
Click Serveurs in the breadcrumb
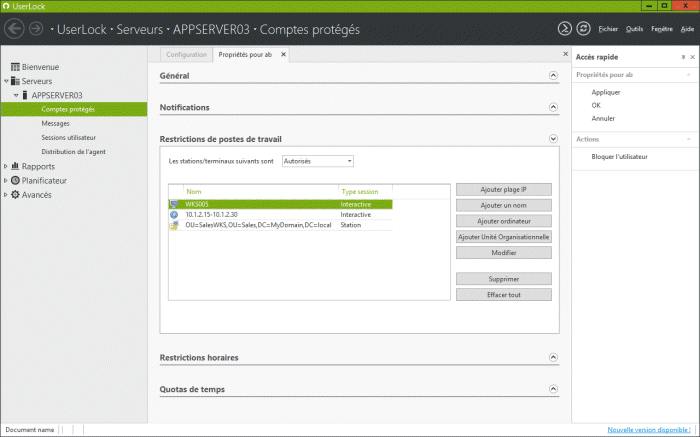click(x=139, y=29)
